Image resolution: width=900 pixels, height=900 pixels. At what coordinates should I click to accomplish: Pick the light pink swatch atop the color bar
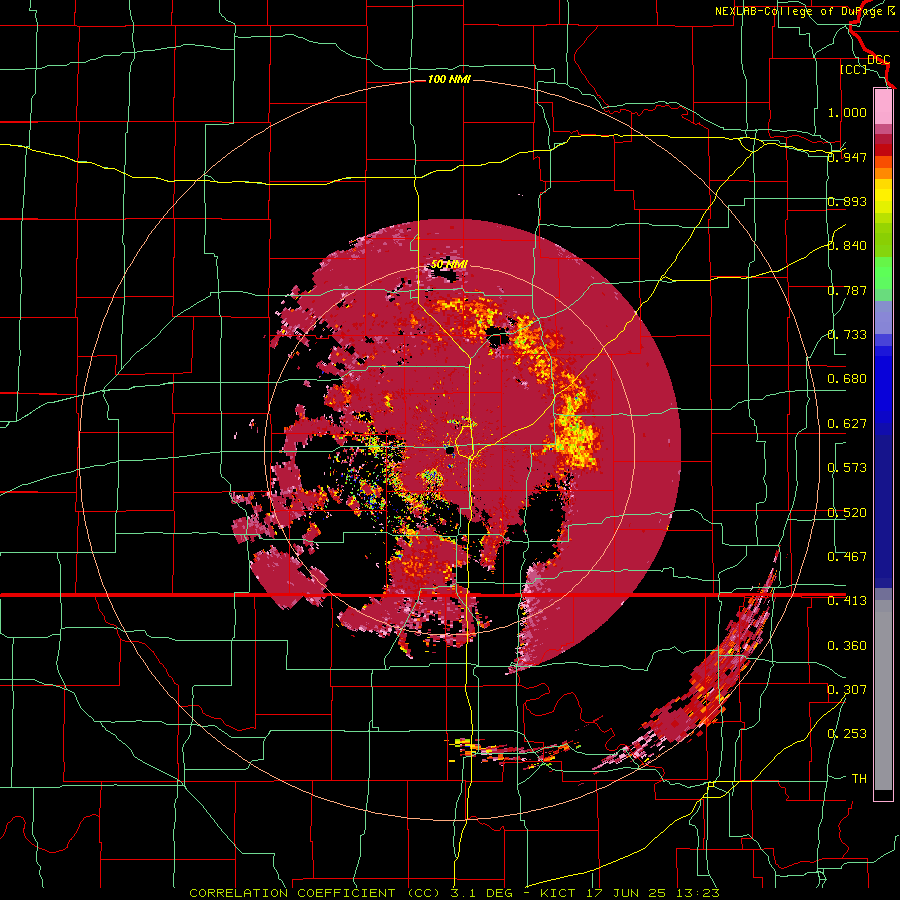[x=883, y=107]
